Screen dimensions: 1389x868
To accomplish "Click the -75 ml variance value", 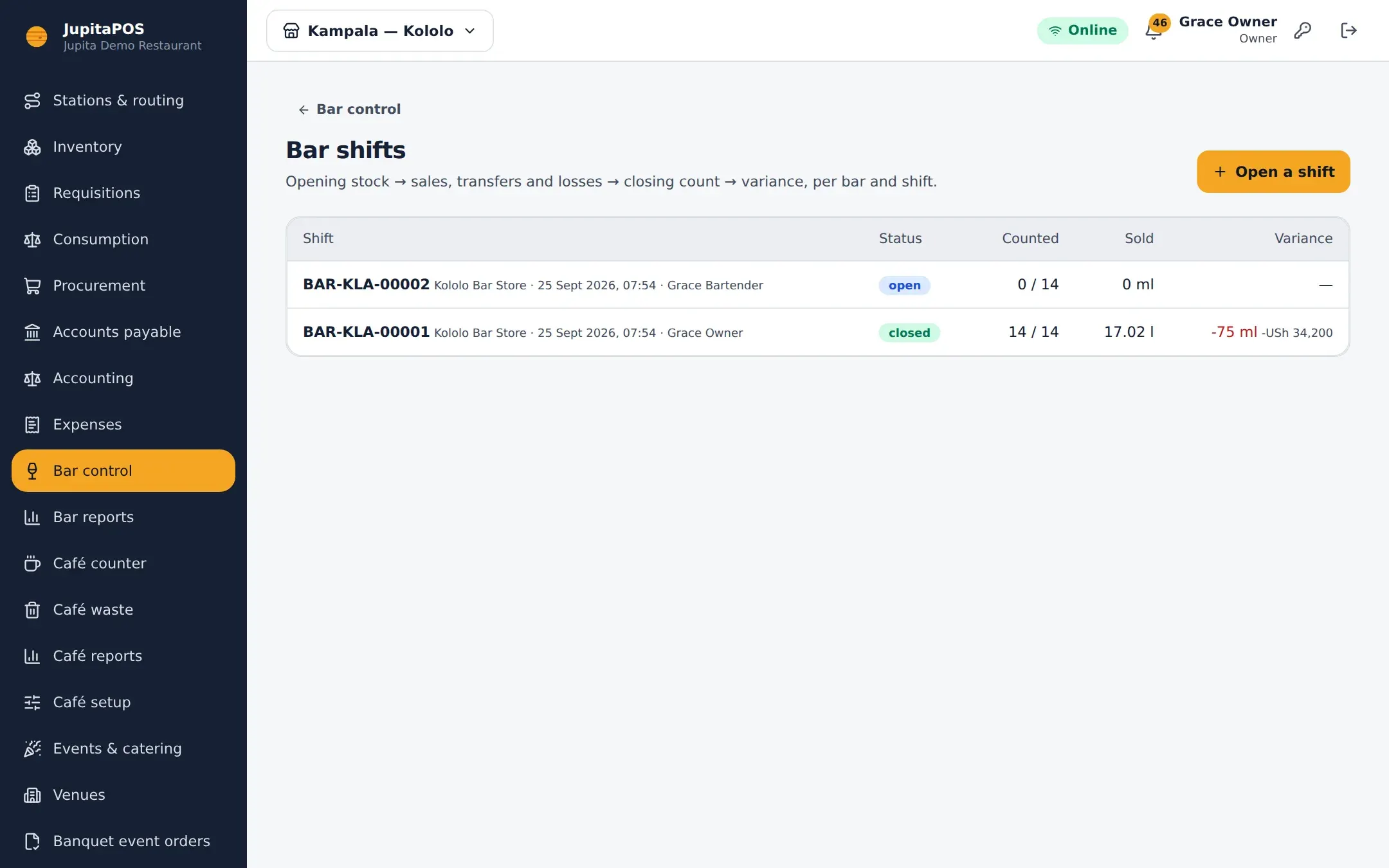I will point(1234,332).
